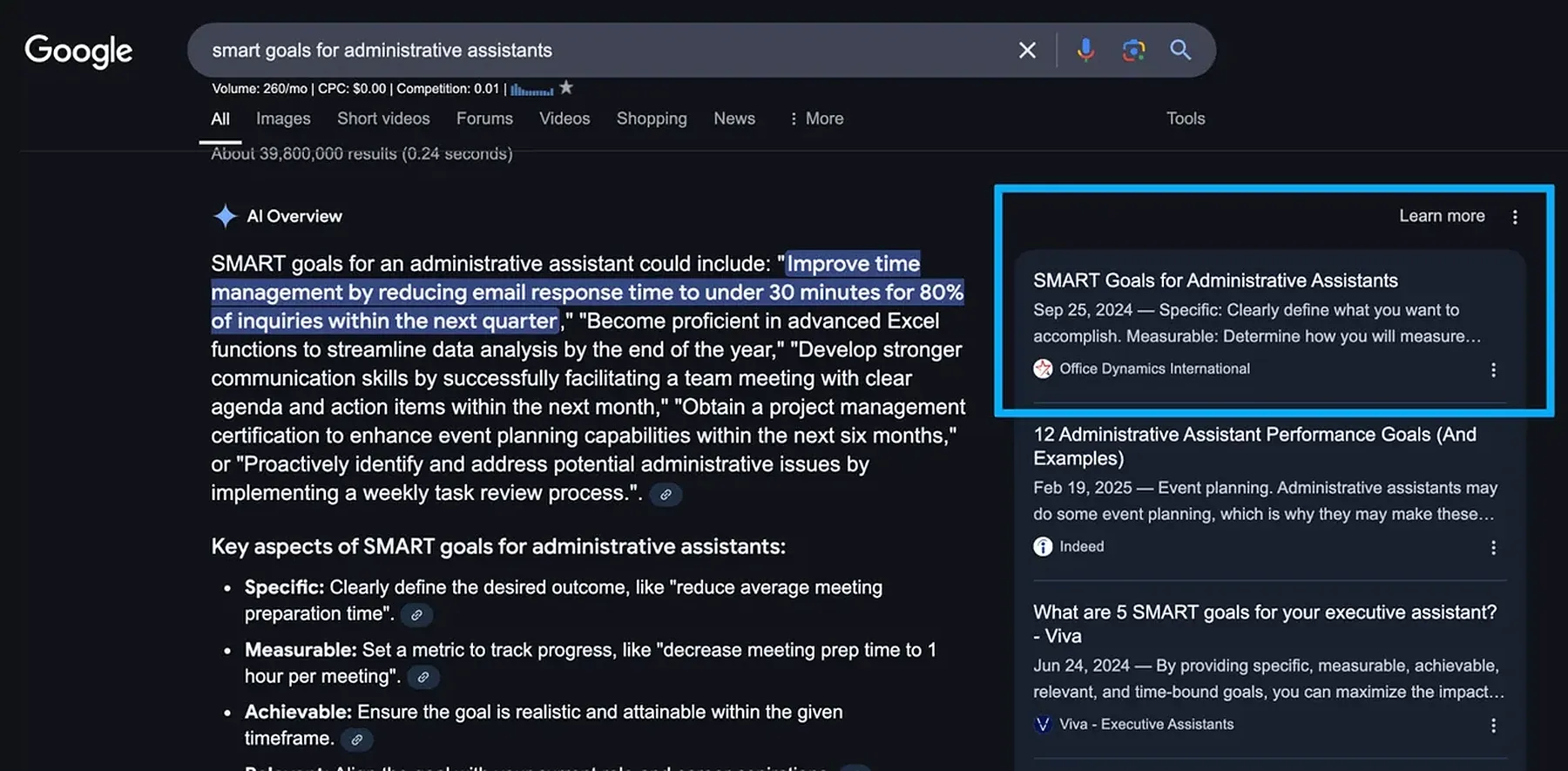Open the three-dot menu beside Learn more

(1515, 217)
